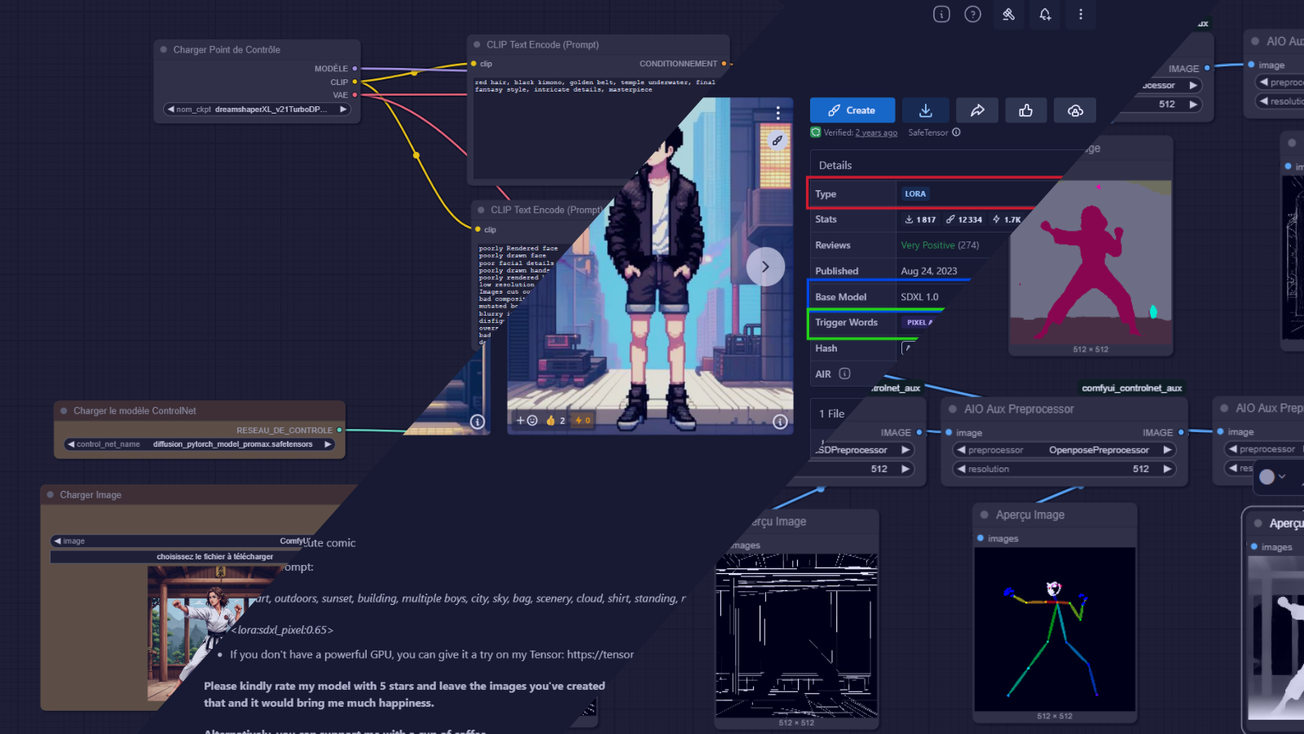Click the blue Create button
The width and height of the screenshot is (1304, 734).
click(x=852, y=110)
